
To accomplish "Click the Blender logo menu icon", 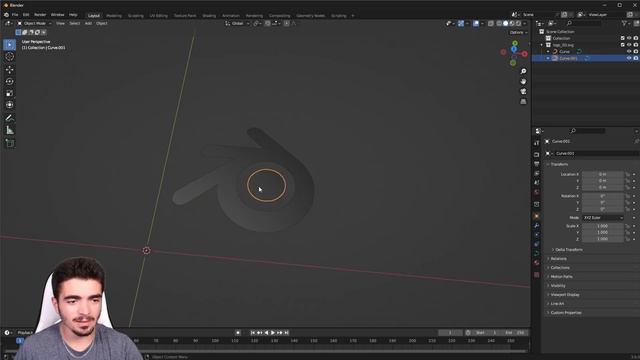I will (6, 15).
